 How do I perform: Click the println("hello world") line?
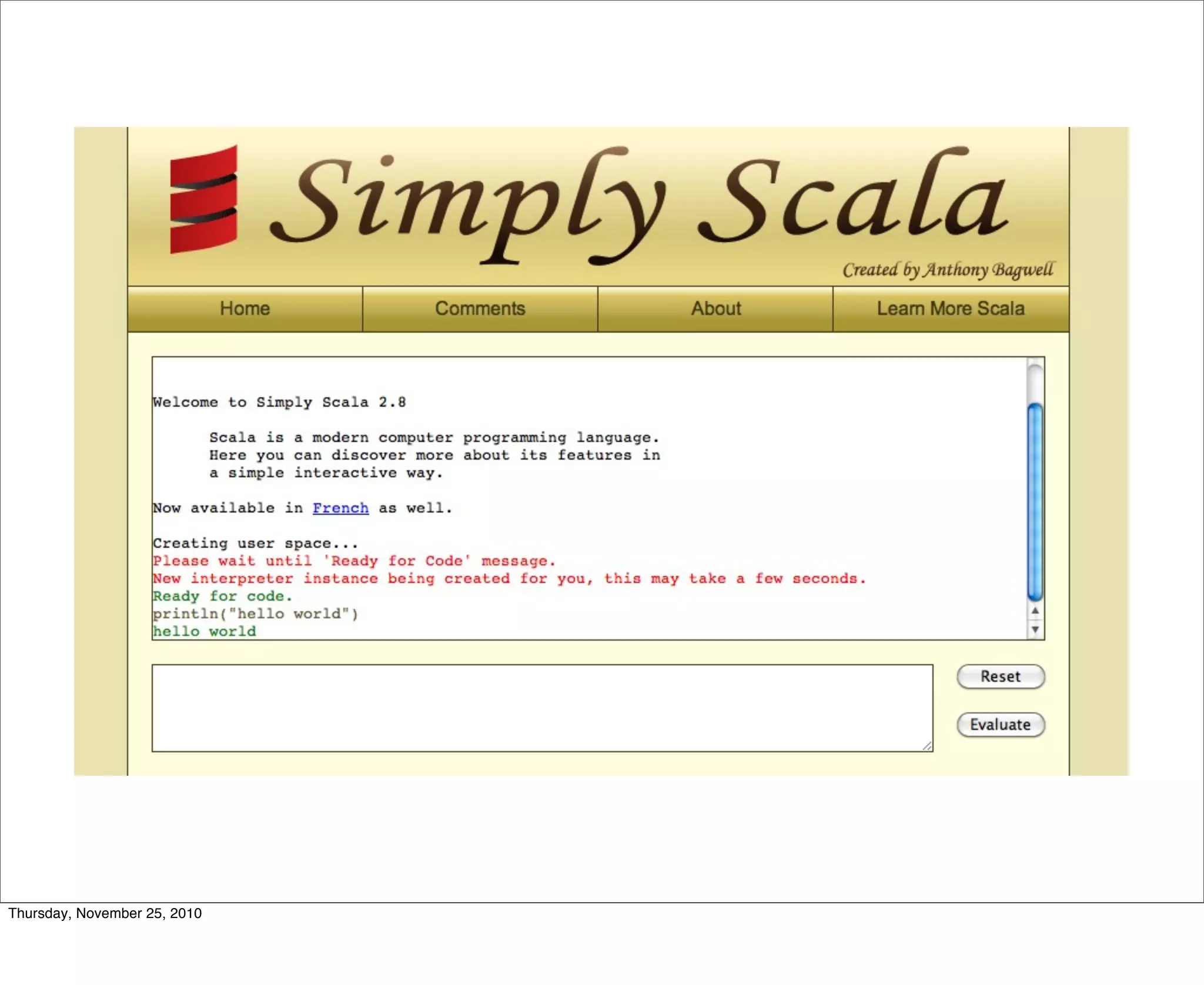point(256,614)
